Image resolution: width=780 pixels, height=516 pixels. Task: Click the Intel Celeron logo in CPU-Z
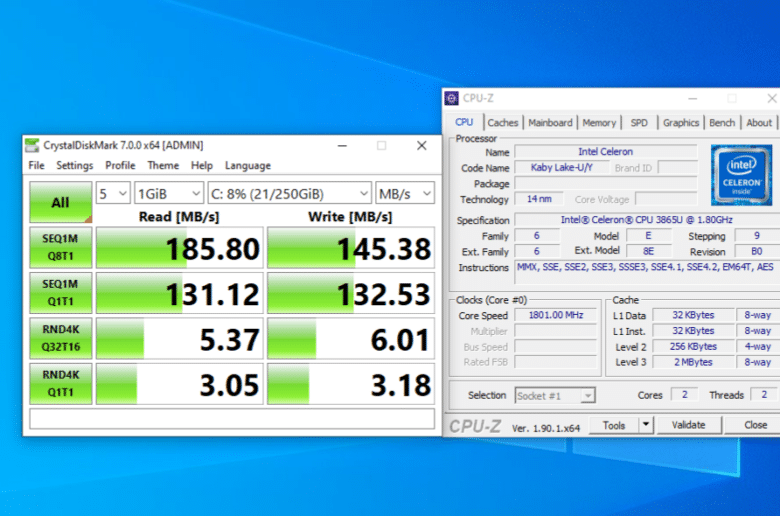click(741, 175)
